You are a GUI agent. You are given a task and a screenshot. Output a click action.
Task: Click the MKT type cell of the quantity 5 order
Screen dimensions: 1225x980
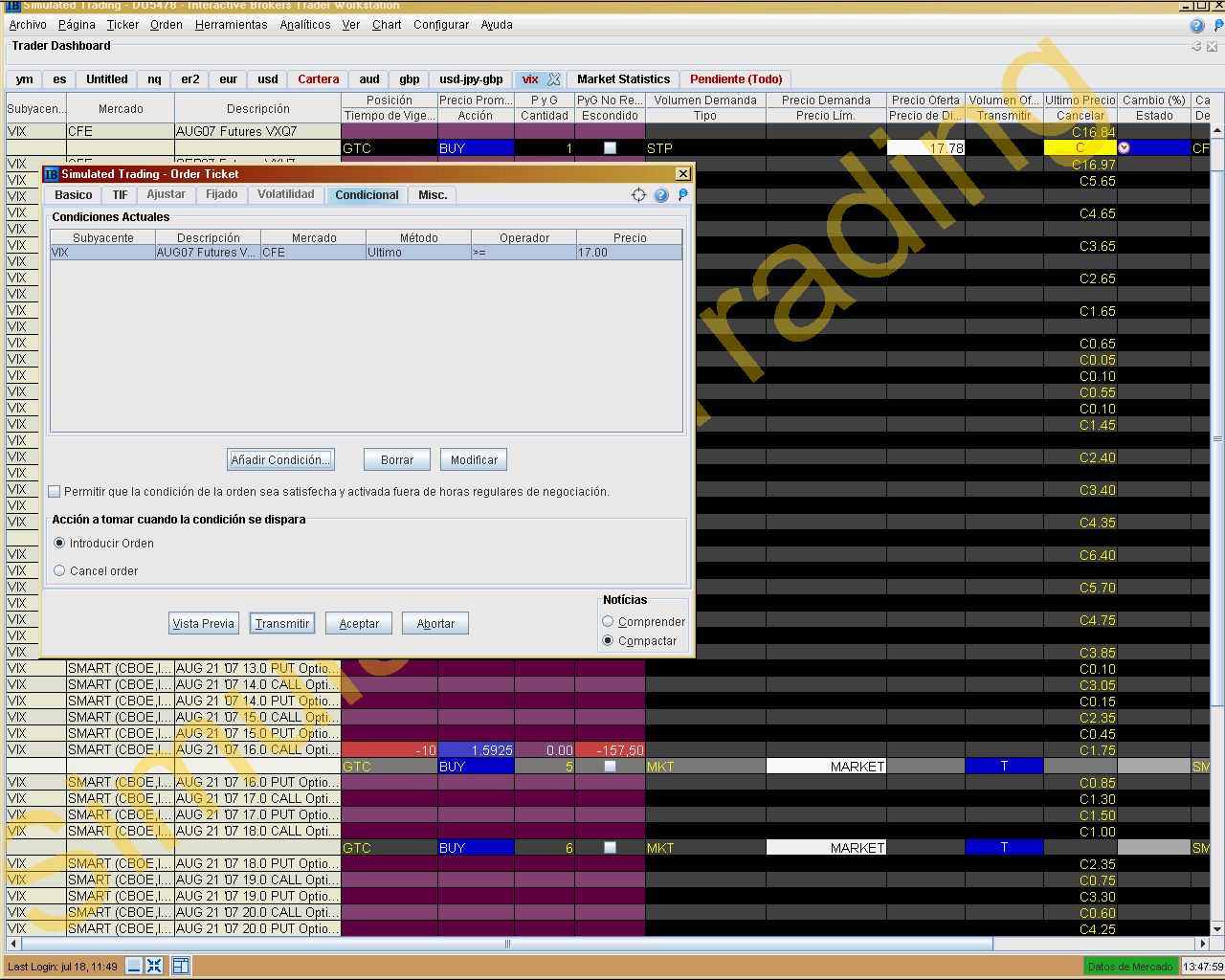click(x=705, y=767)
